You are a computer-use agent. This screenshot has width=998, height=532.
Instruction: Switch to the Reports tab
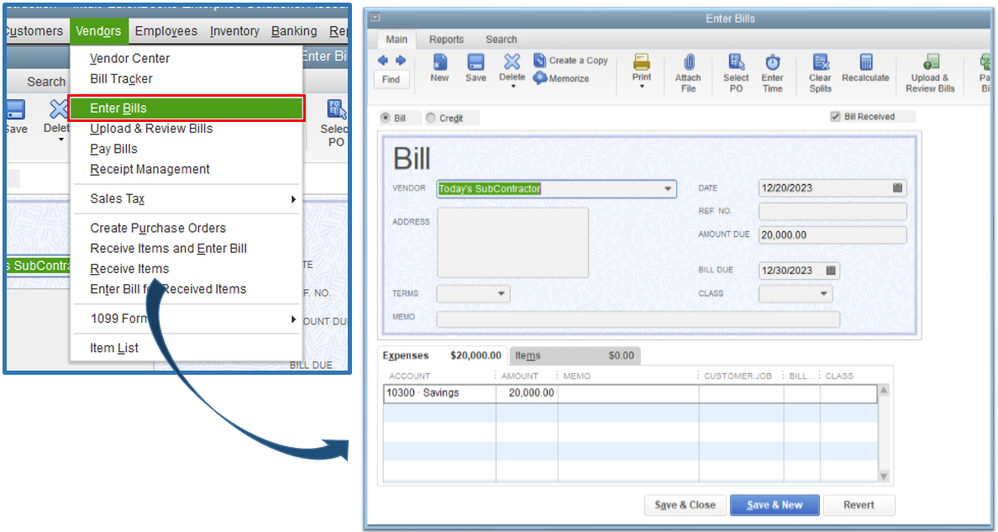pyautogui.click(x=446, y=39)
